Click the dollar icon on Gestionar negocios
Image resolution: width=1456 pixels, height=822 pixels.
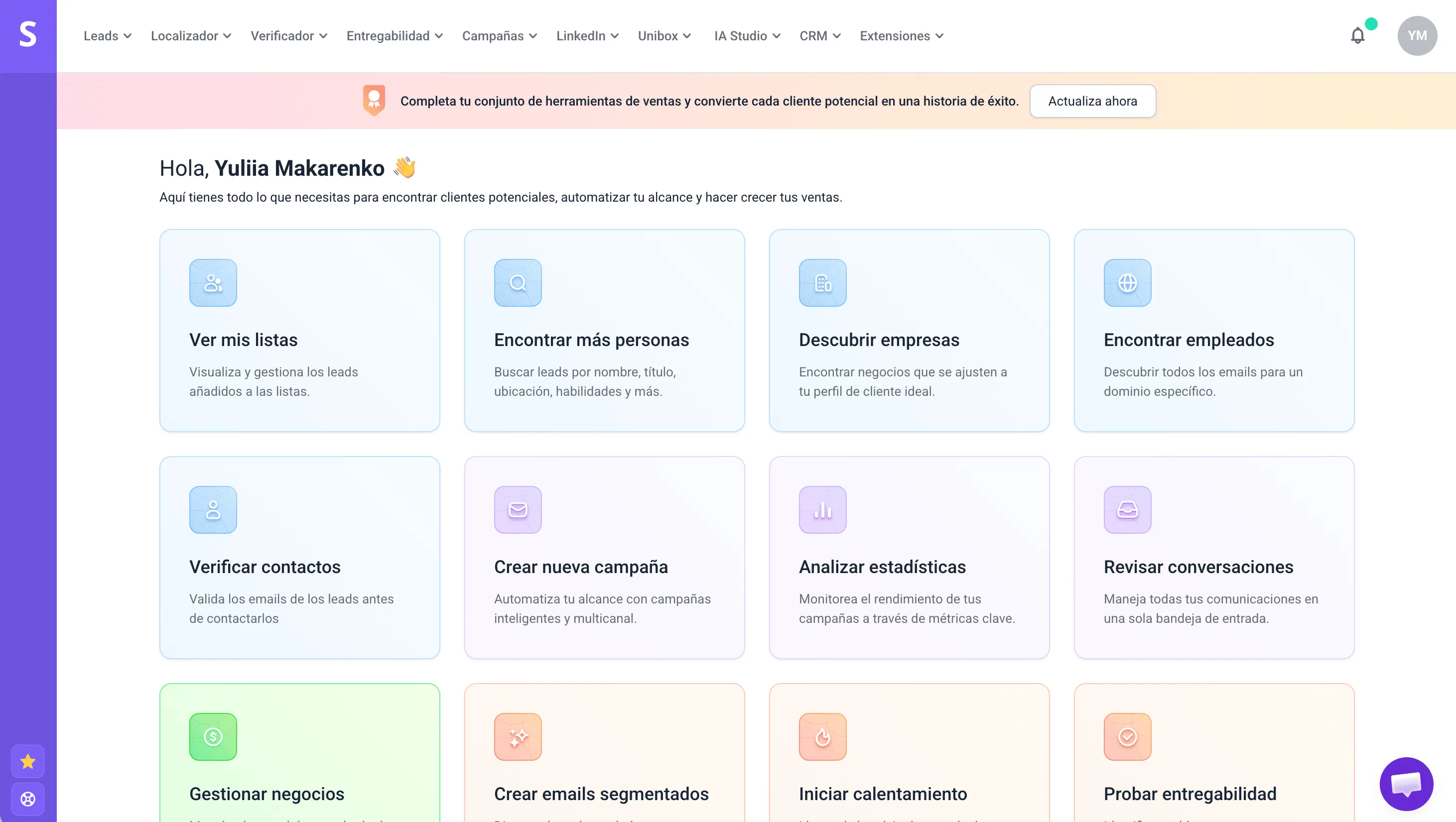[x=213, y=737]
